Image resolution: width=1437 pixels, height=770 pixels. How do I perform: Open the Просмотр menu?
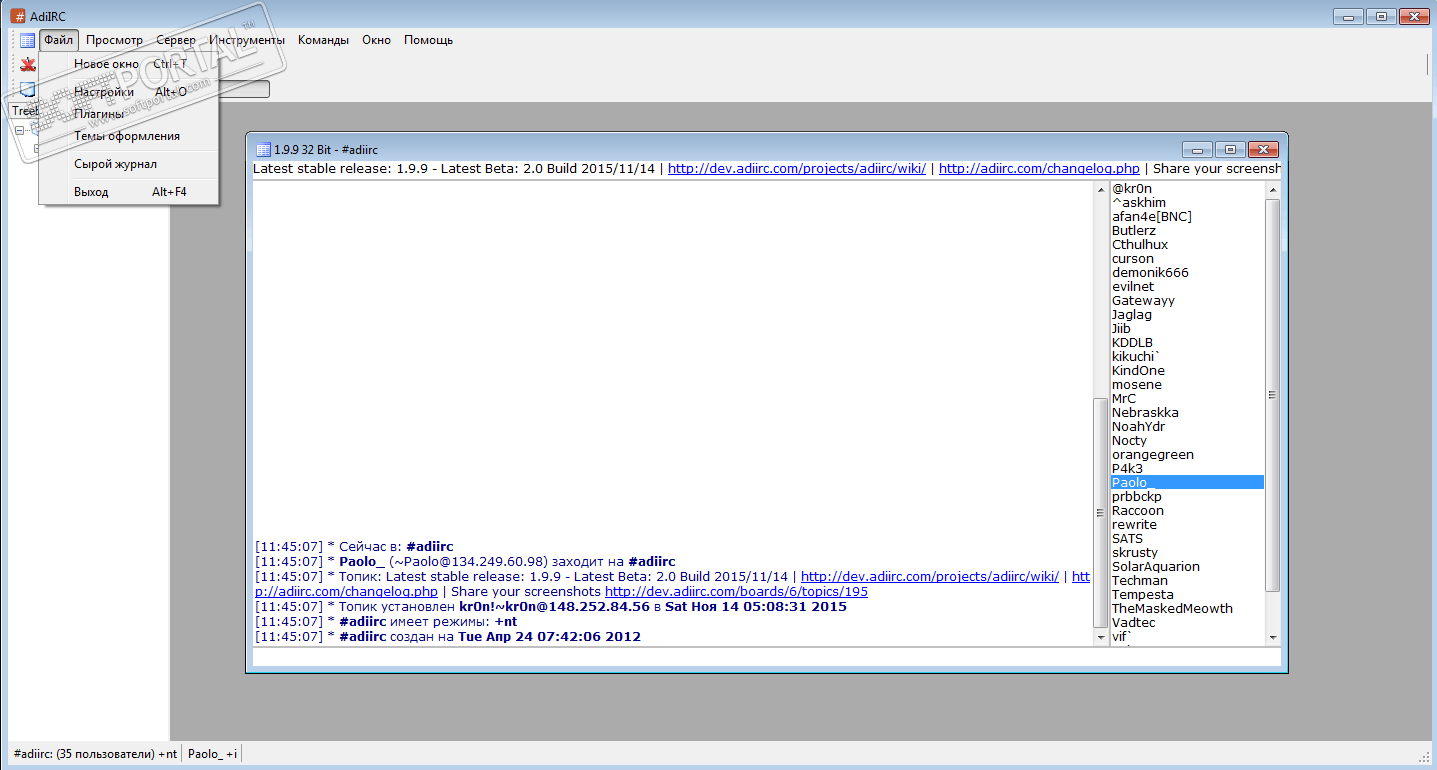click(x=114, y=40)
